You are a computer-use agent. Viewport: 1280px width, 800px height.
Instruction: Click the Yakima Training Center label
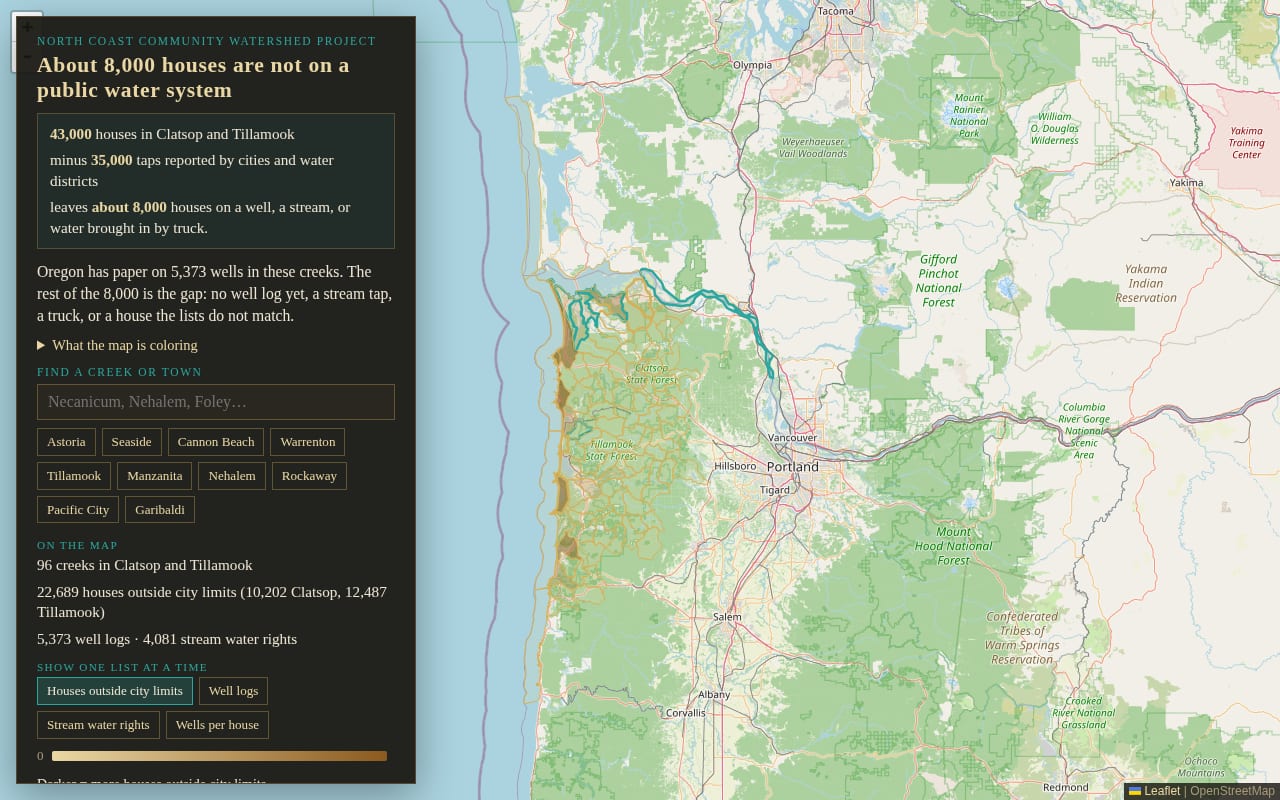point(1246,143)
